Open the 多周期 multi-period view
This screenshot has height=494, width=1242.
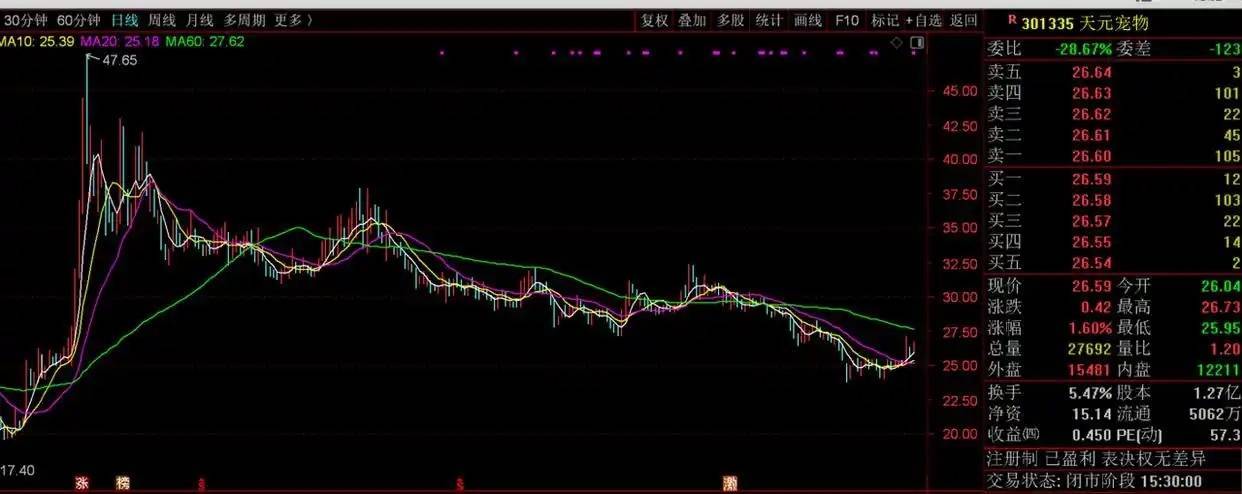(244, 20)
